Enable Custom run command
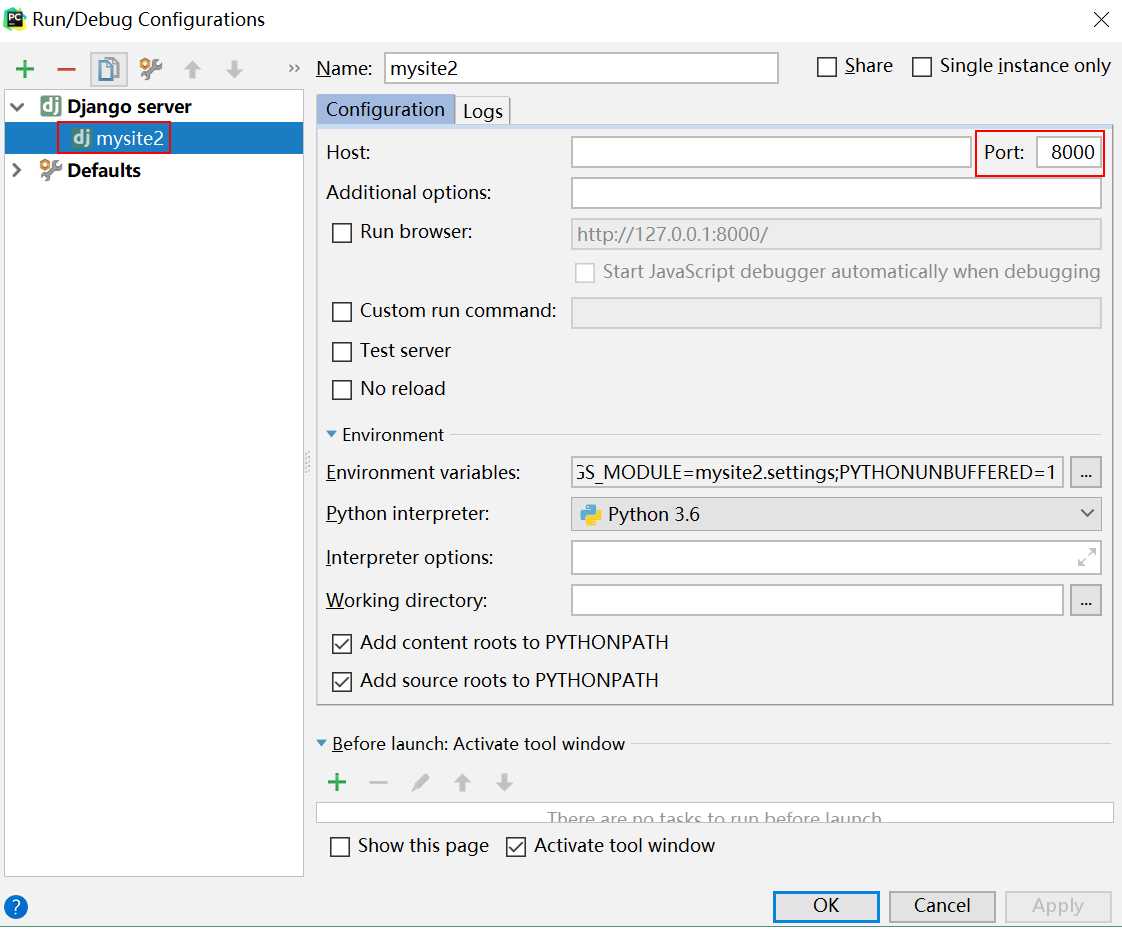Viewport: 1122px width, 935px height. (342, 312)
